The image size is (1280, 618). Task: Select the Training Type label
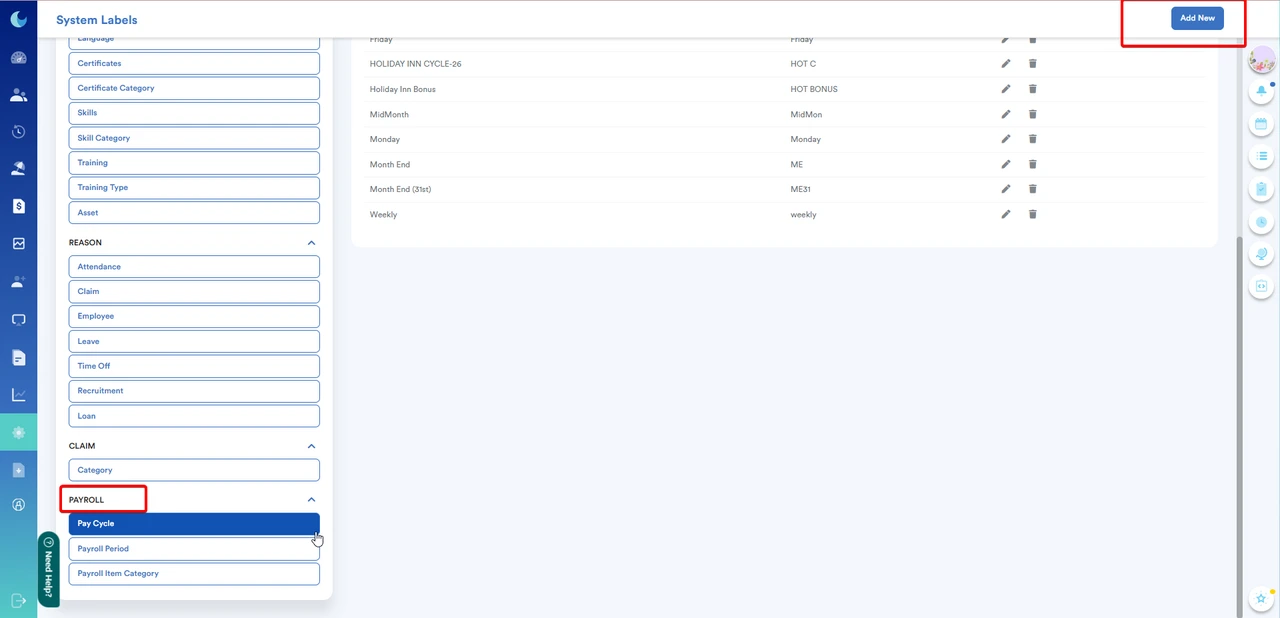[194, 187]
